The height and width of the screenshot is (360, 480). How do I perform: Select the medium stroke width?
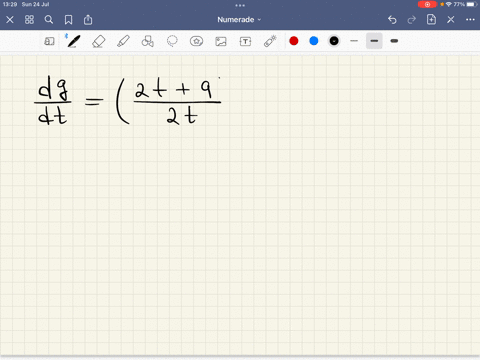(x=374, y=41)
